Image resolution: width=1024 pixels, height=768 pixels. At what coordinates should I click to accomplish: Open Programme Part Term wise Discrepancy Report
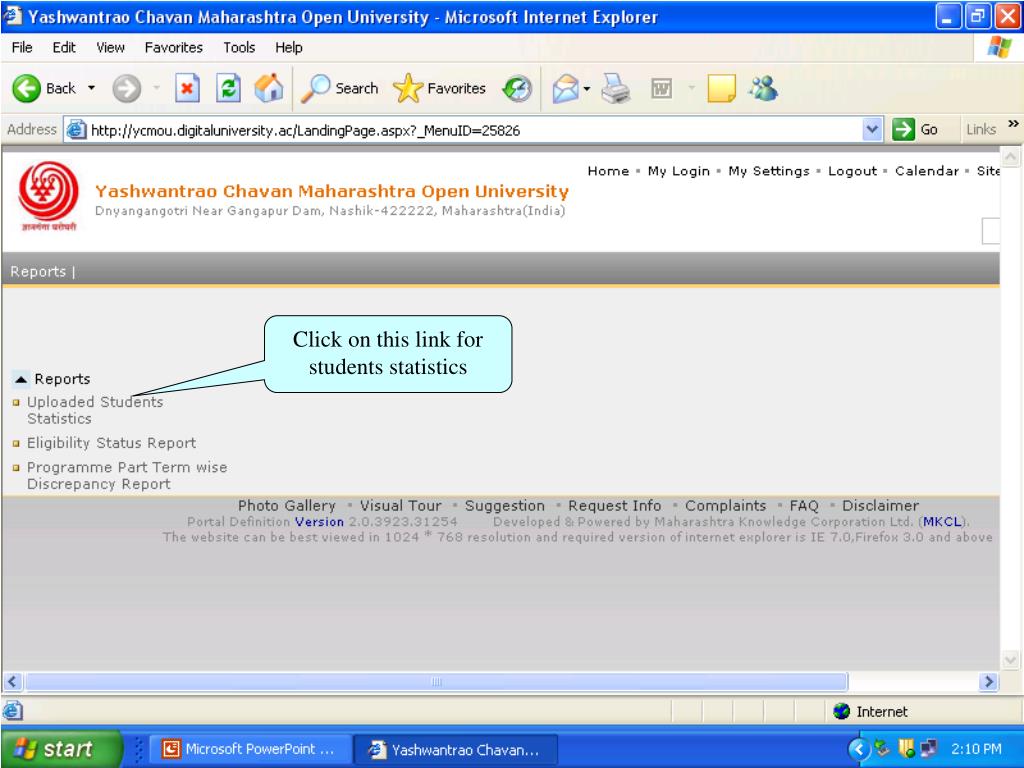127,475
